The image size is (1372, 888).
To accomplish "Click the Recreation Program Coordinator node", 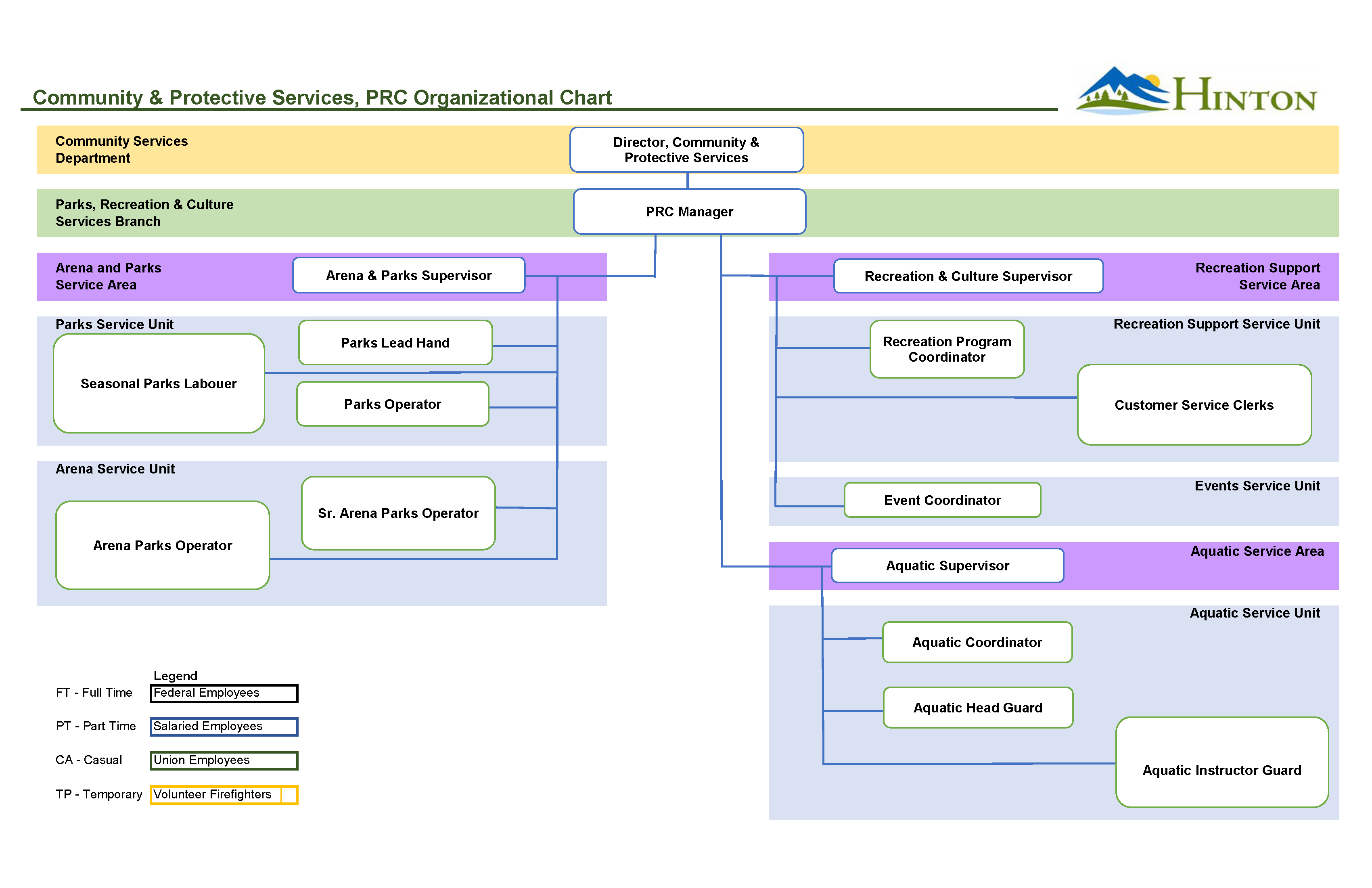I will [947, 350].
